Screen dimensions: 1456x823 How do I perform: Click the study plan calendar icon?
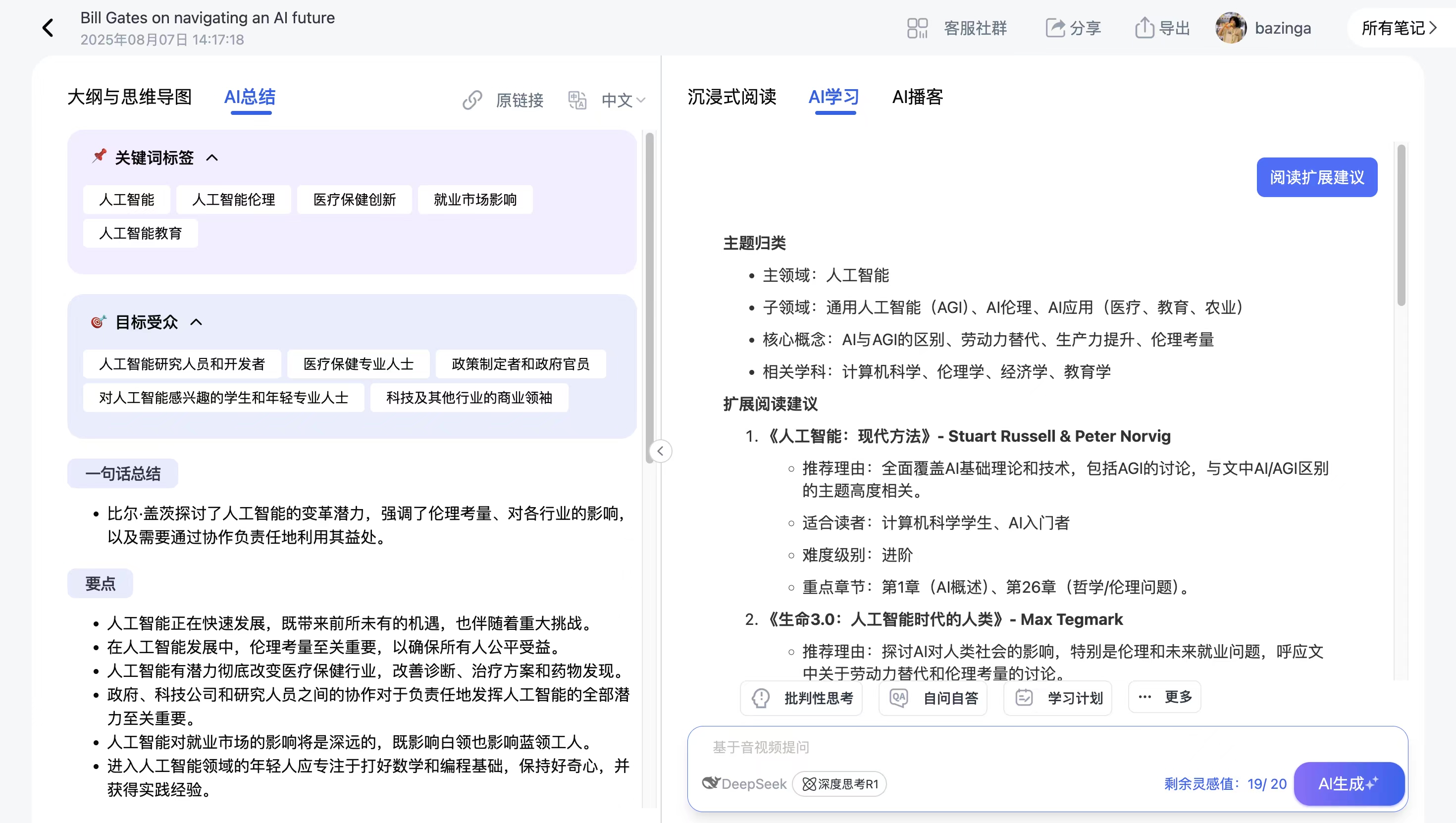1024,698
